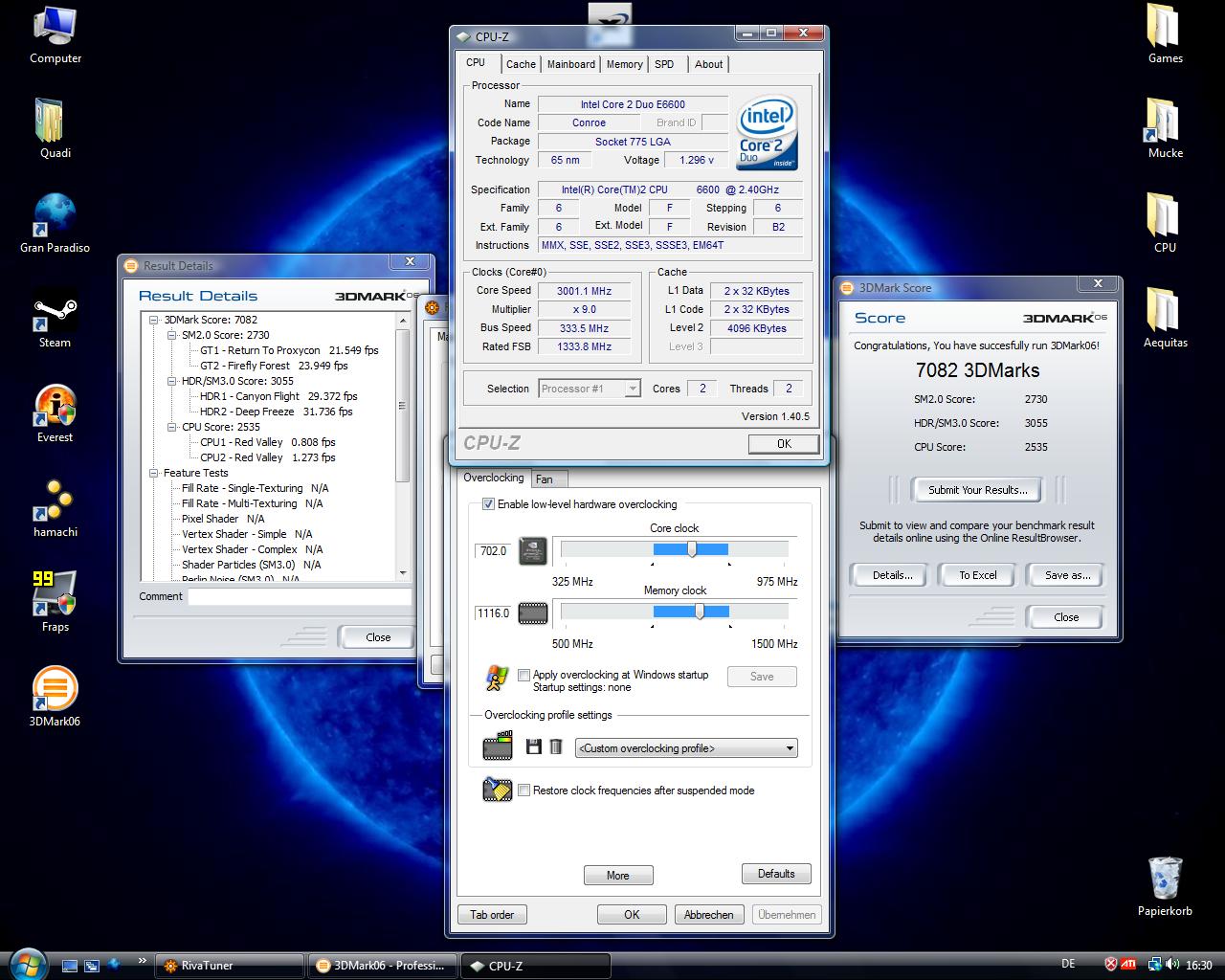The image size is (1225, 980).
Task: Toggle Enable low-level hardware overclocking checkbox
Action: click(x=488, y=504)
